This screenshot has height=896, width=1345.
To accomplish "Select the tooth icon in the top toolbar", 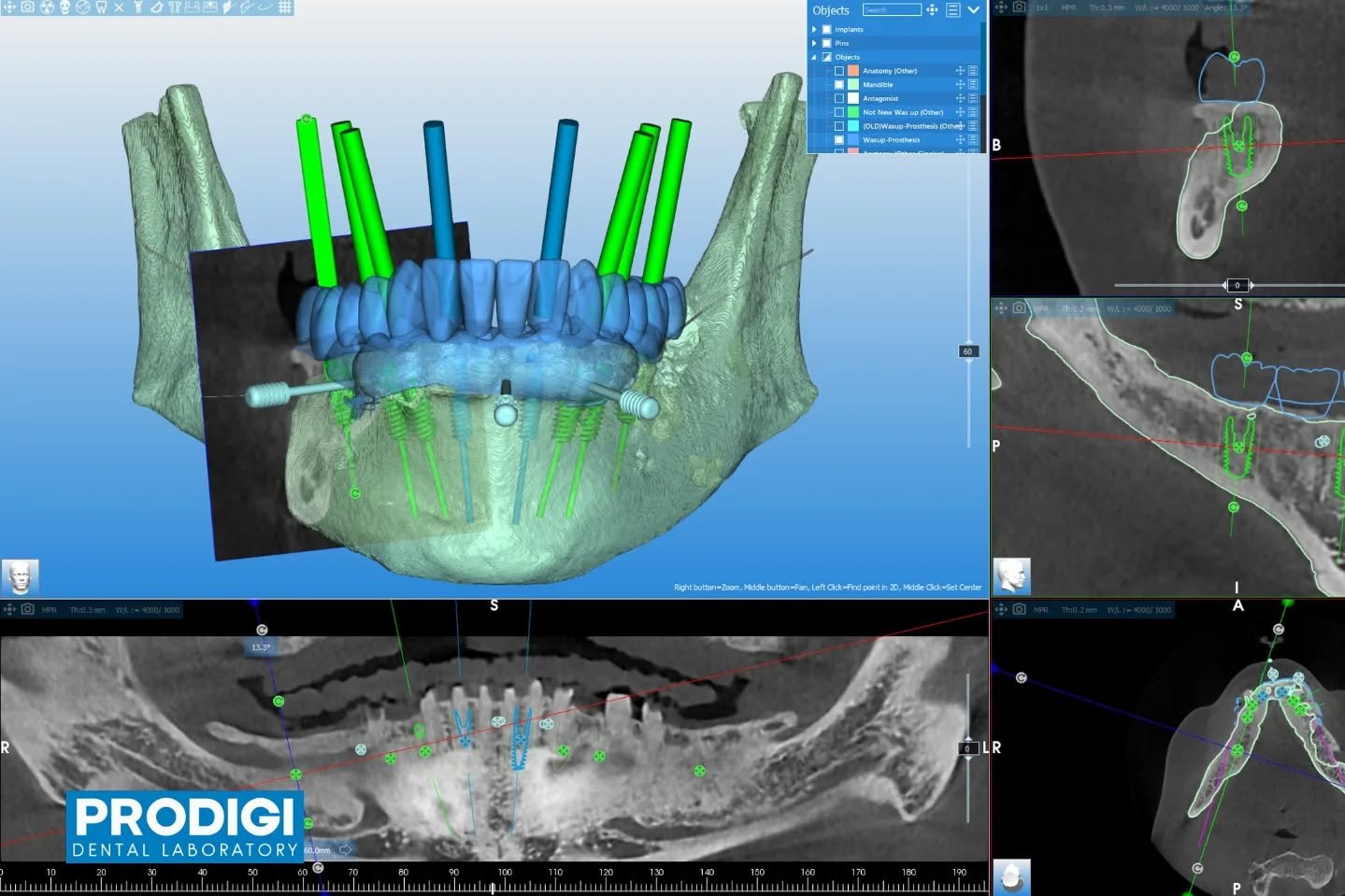I will click(103, 7).
